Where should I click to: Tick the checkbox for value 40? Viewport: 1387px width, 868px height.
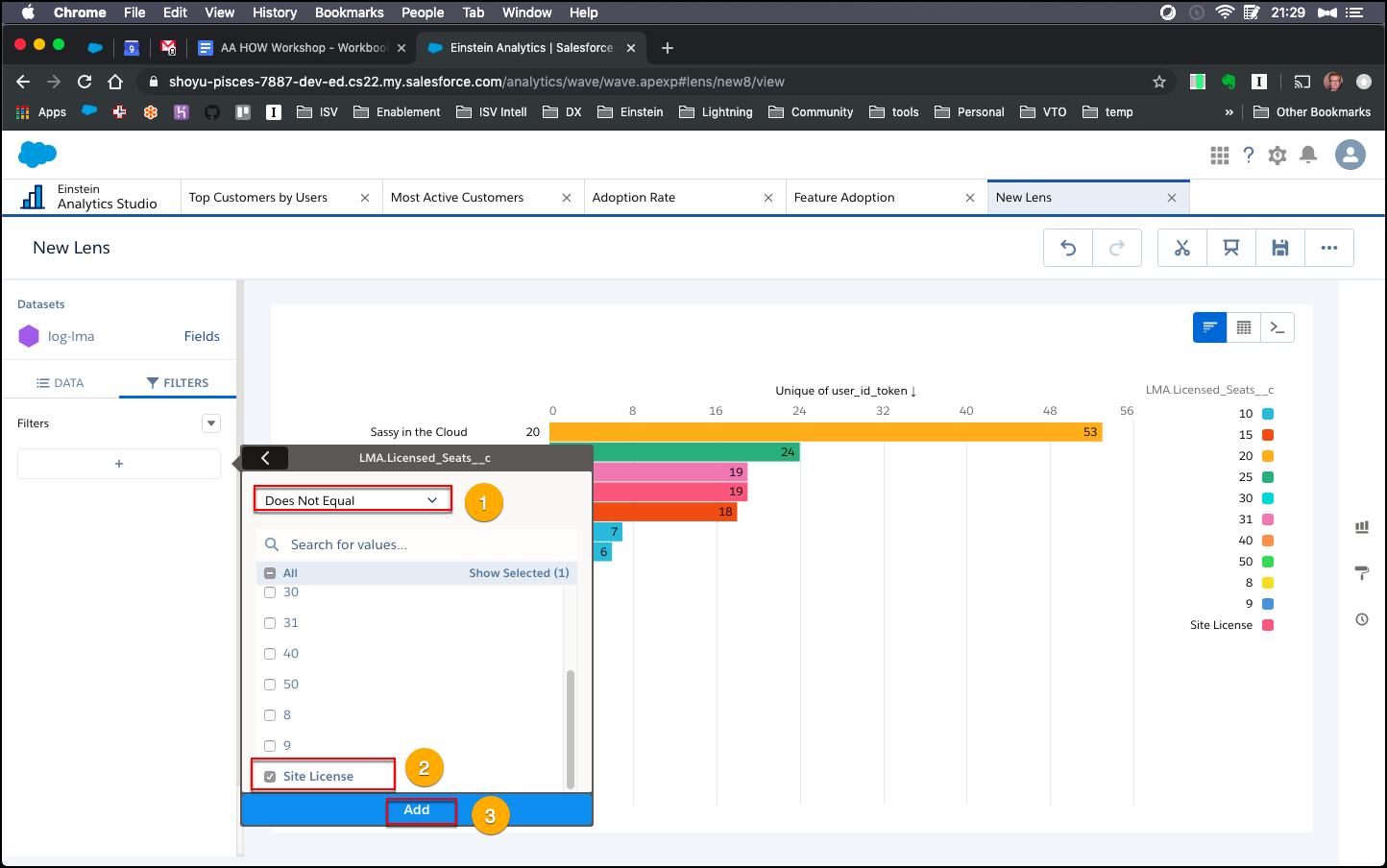coord(270,654)
